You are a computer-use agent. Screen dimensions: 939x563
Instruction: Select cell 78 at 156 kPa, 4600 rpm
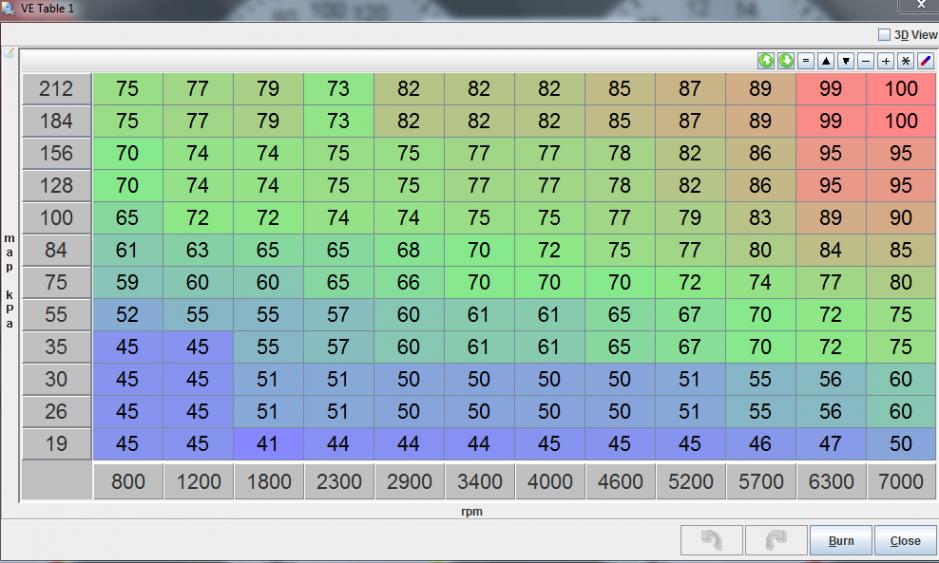(x=620, y=153)
